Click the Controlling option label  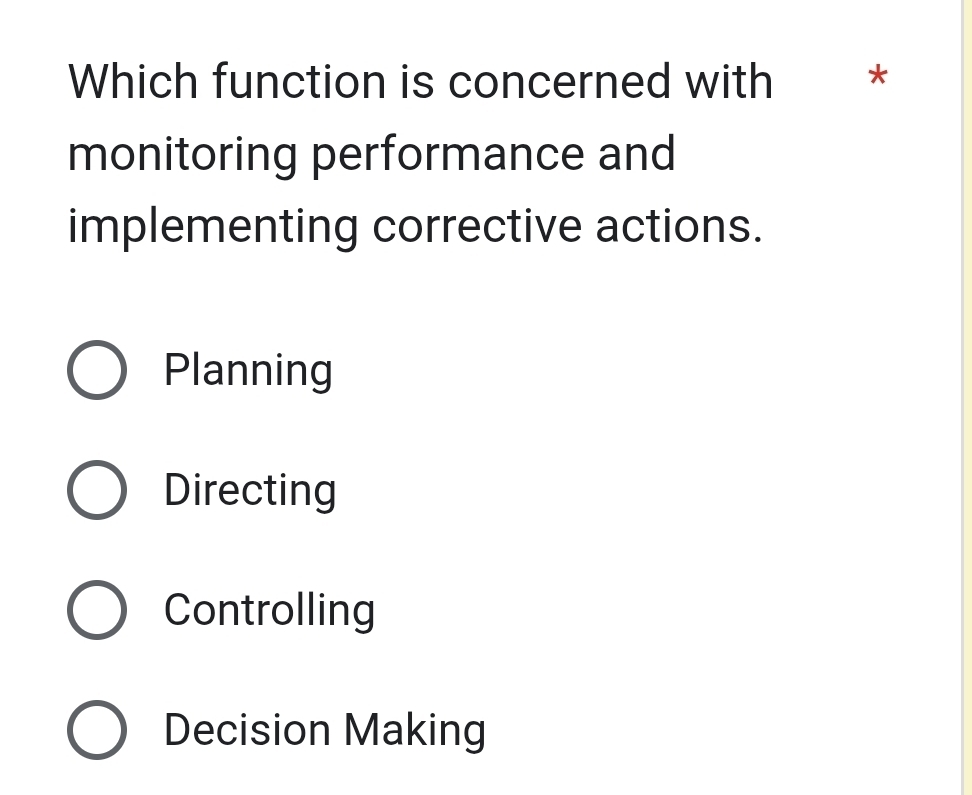[x=268, y=610]
